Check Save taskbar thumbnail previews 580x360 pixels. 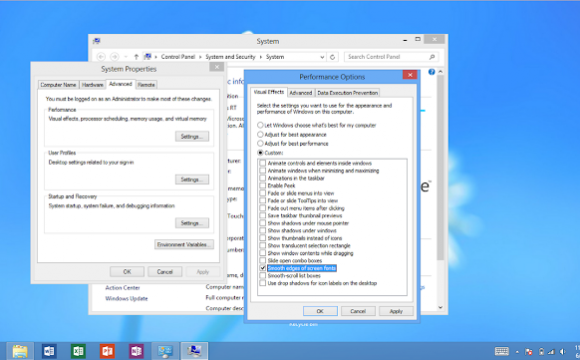[x=263, y=215]
